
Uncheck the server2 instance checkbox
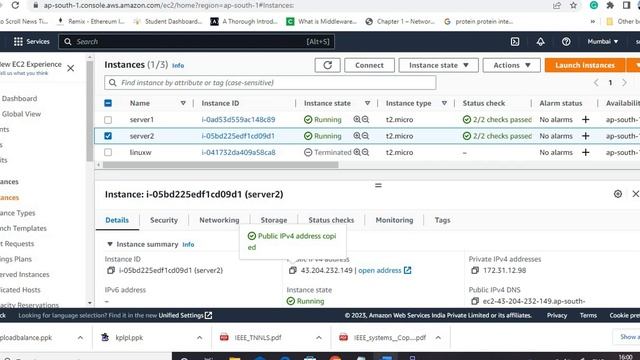(108, 136)
